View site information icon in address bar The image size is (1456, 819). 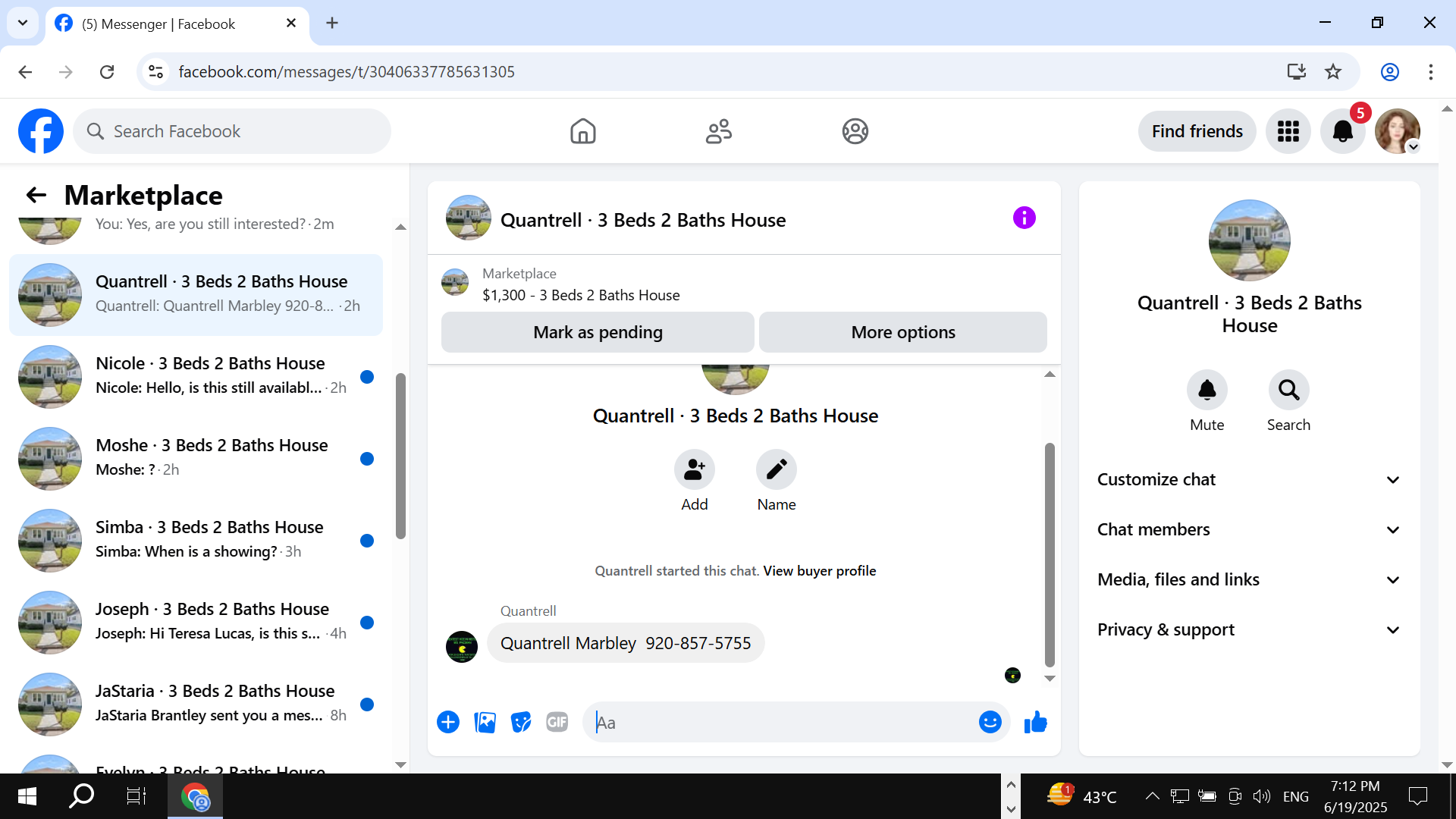(x=155, y=71)
